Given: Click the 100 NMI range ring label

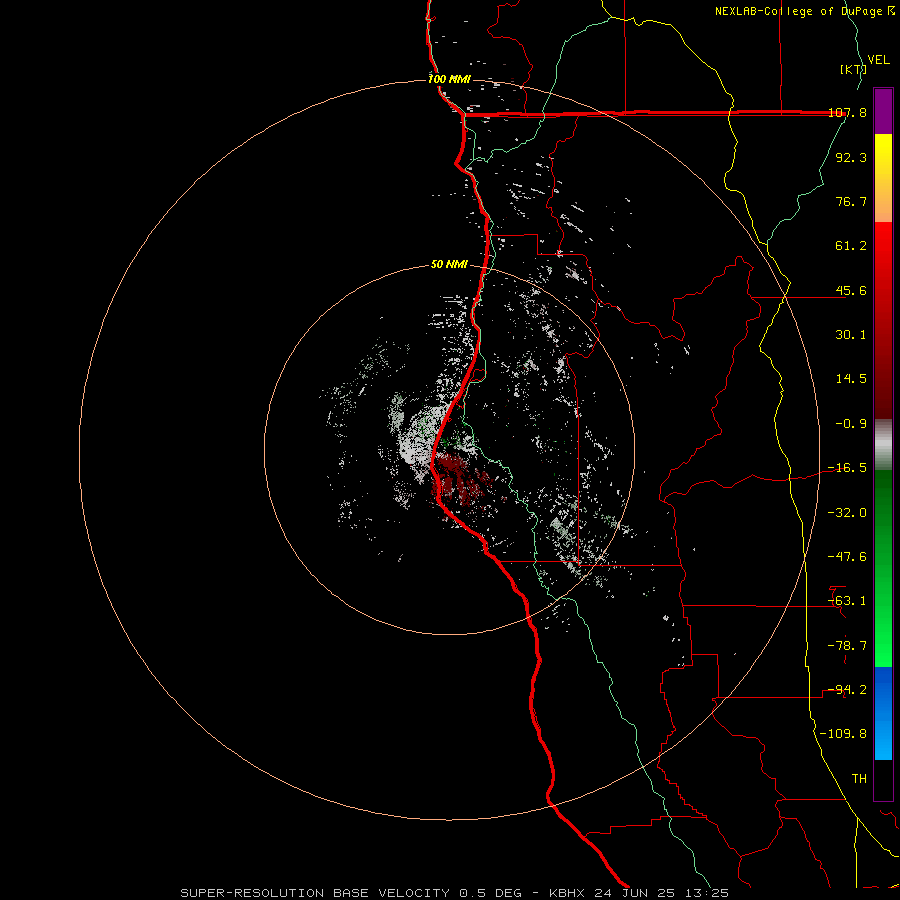Looking at the screenshot, I should 449,79.
